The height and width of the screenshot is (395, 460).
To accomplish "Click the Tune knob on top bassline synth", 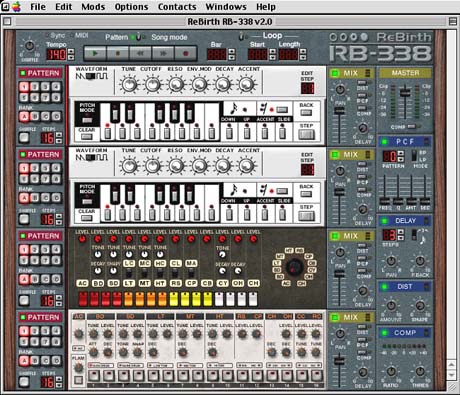I will pos(129,84).
